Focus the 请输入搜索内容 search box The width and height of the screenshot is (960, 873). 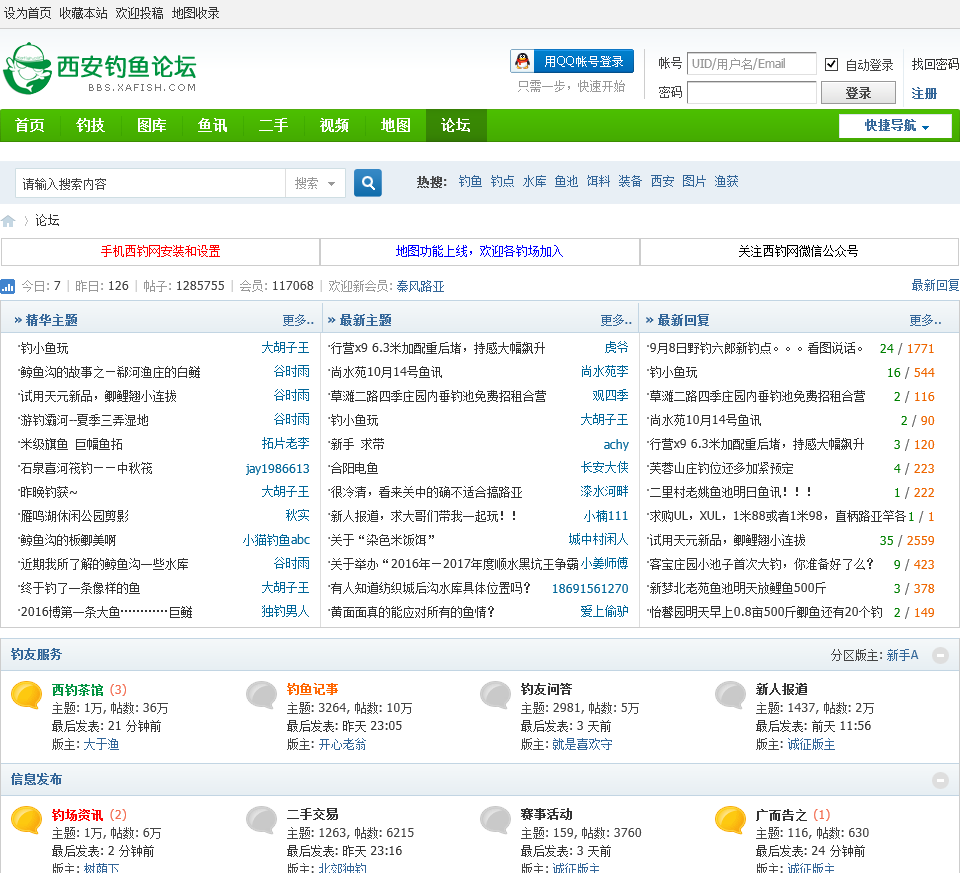(x=151, y=183)
